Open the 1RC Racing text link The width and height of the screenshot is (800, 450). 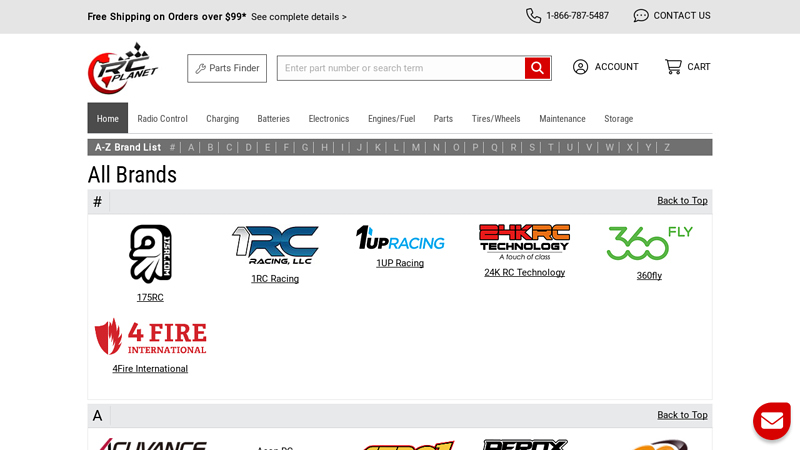[x=275, y=279]
